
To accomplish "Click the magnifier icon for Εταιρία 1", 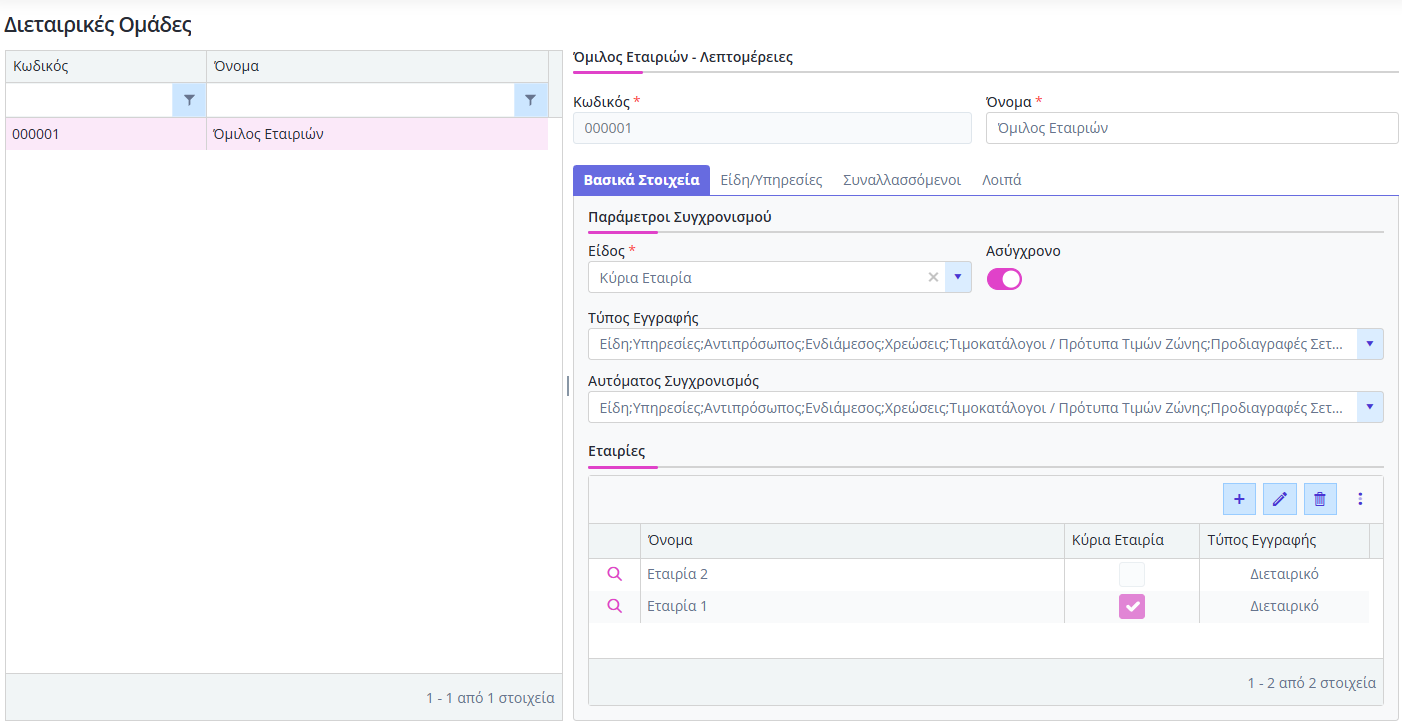I will tap(615, 606).
